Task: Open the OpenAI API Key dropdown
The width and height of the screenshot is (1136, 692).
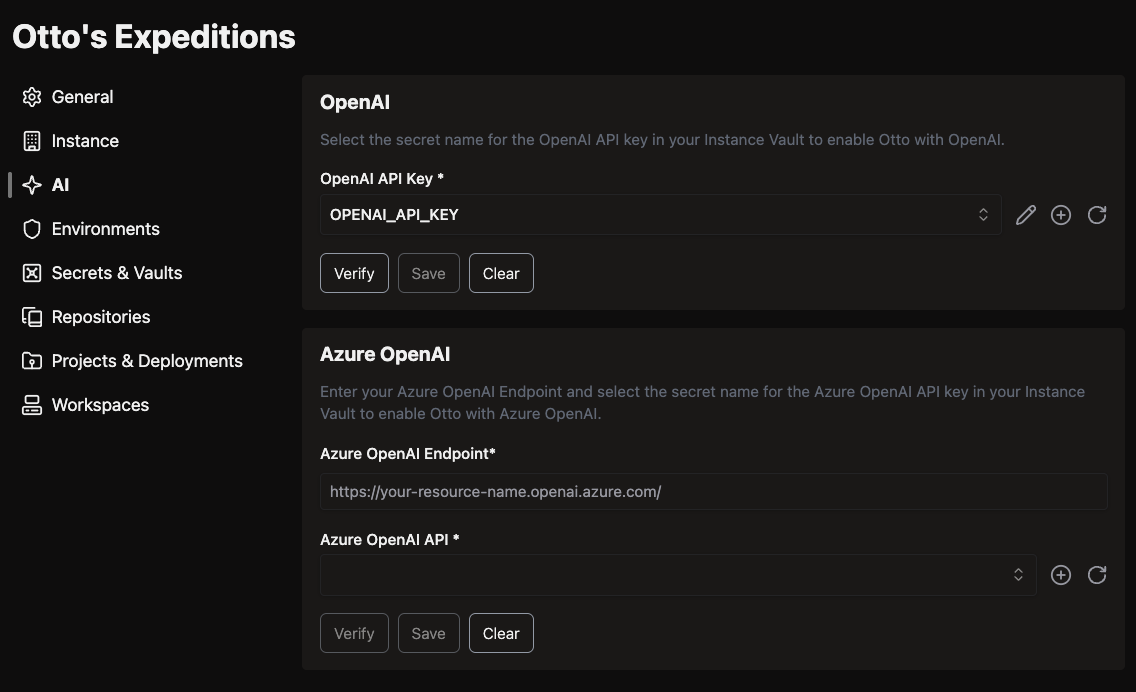Action: click(x=661, y=214)
